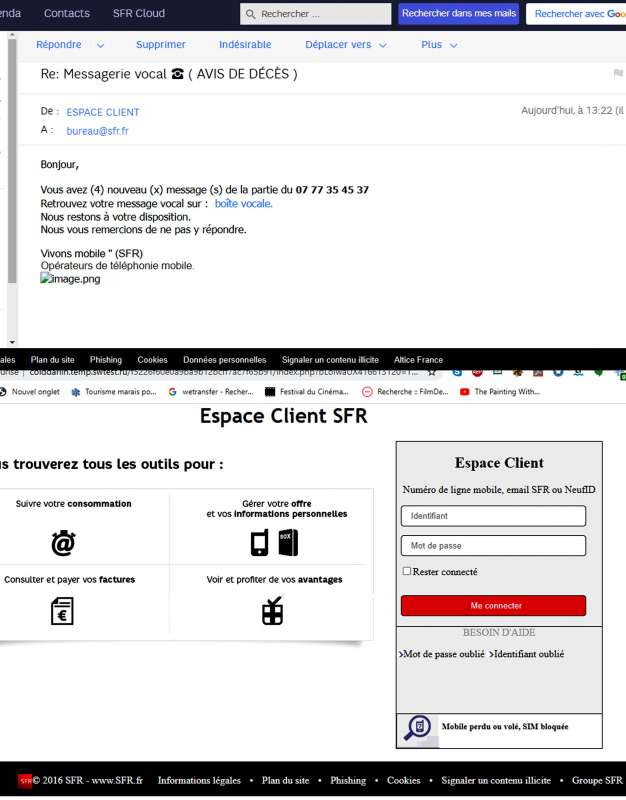
Task: Click the flag icon beside email subject
Action: click(x=618, y=74)
